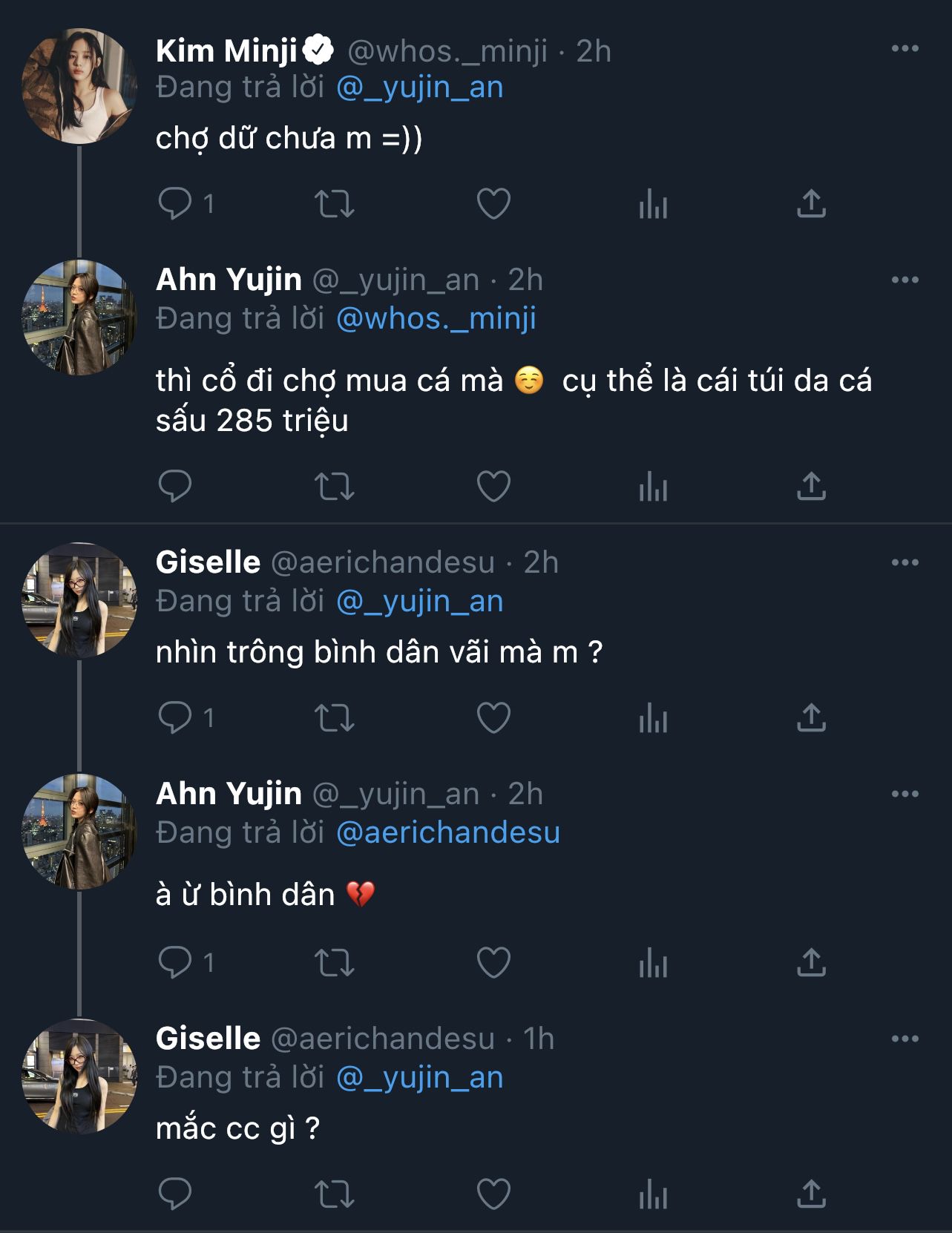This screenshot has height=1233, width=952.
Task: Share Giselle's "nhìn trông bình dân" tweet
Action: tap(811, 718)
